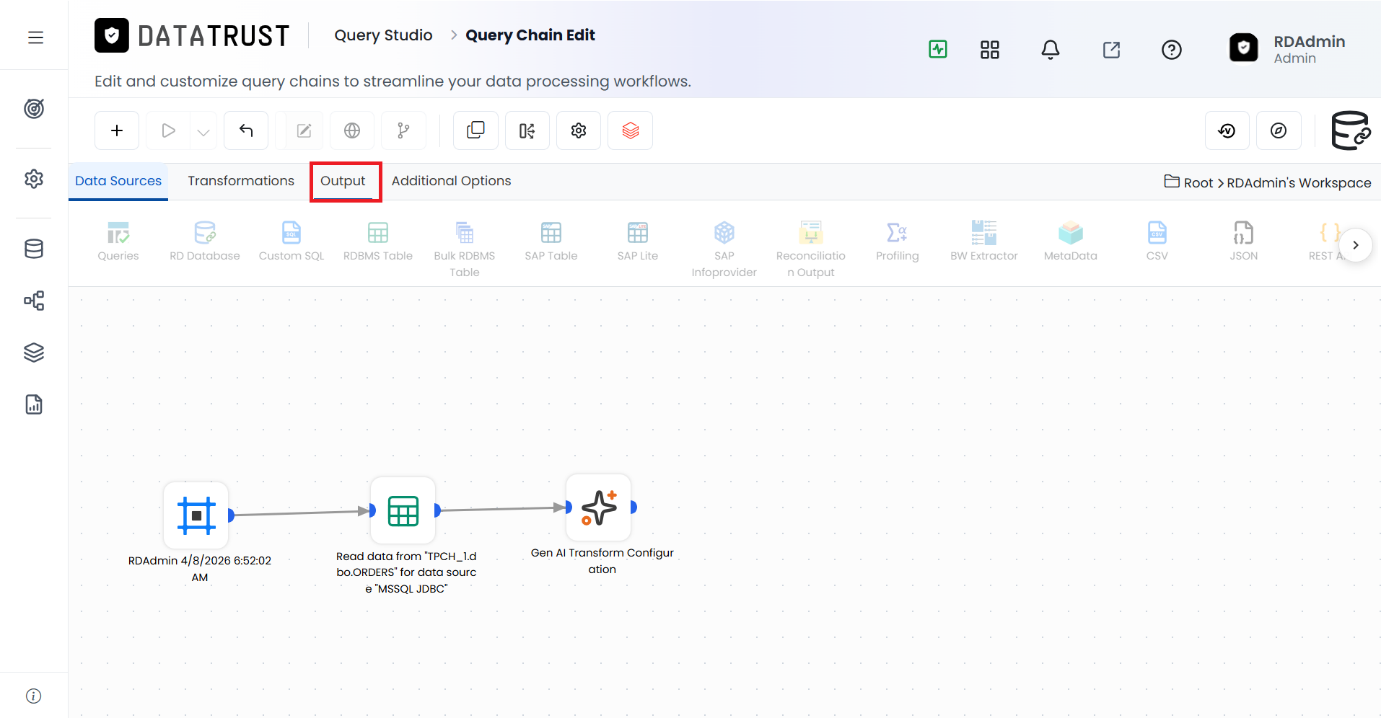Select the Custom SQL data source
The height and width of the screenshot is (718, 1381).
tap(291, 242)
